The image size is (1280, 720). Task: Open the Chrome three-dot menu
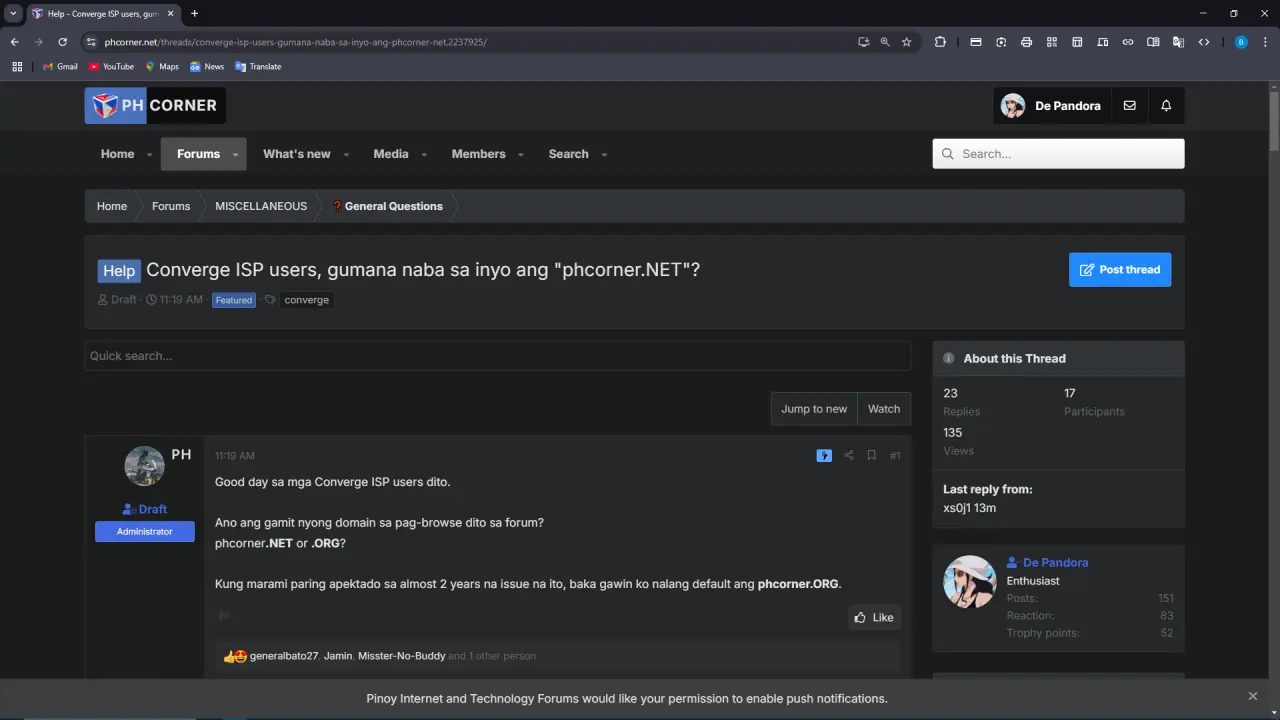1265,42
